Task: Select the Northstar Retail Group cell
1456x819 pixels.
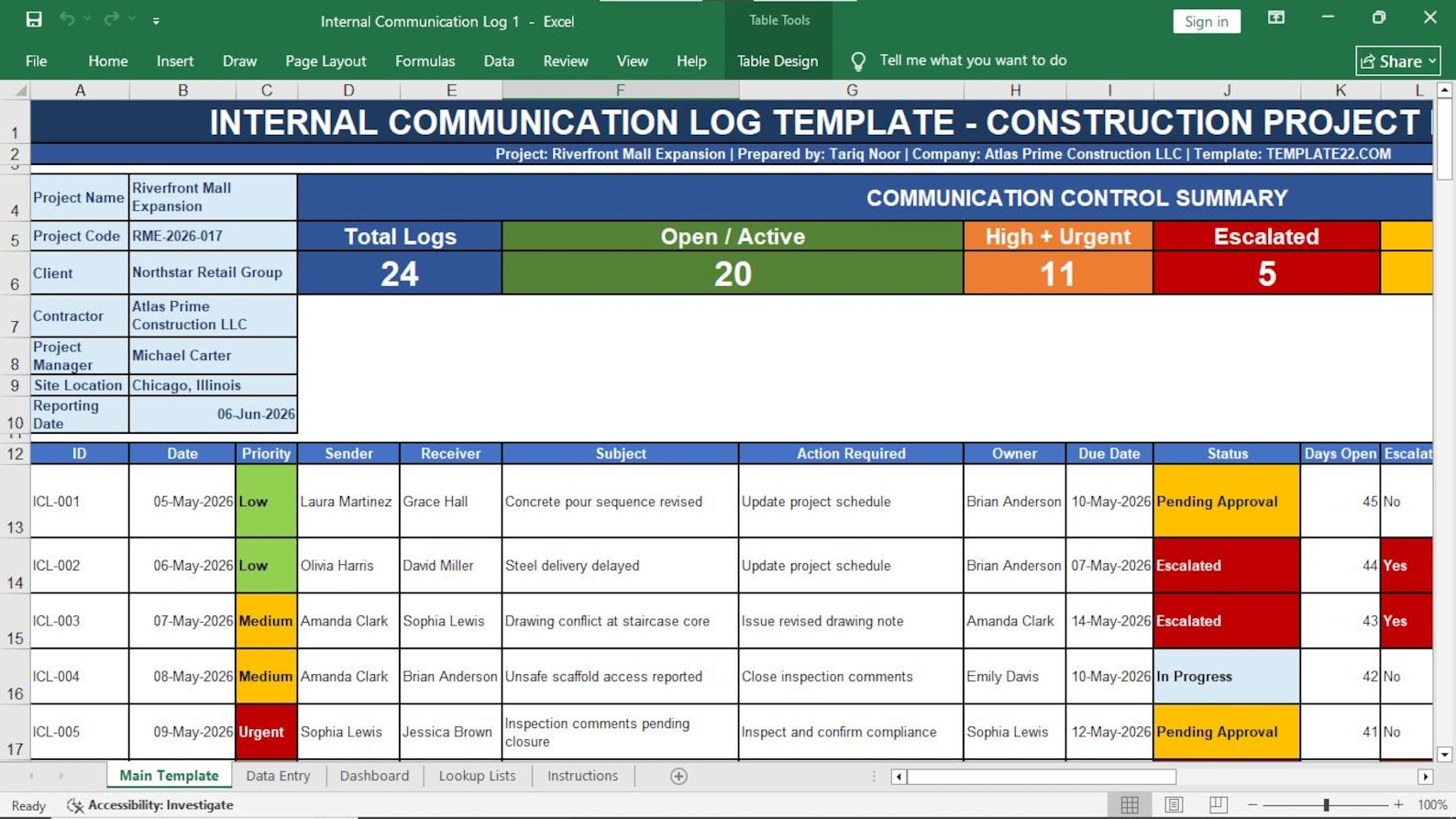Action: pos(213,272)
